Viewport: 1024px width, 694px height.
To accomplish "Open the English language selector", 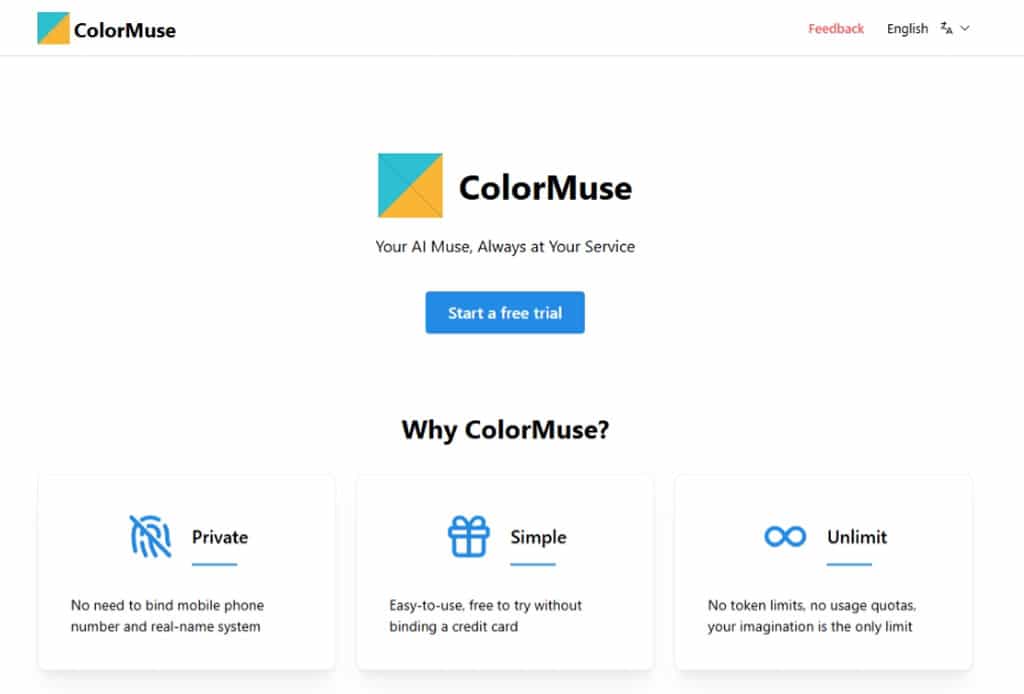I will pyautogui.click(x=907, y=29).
